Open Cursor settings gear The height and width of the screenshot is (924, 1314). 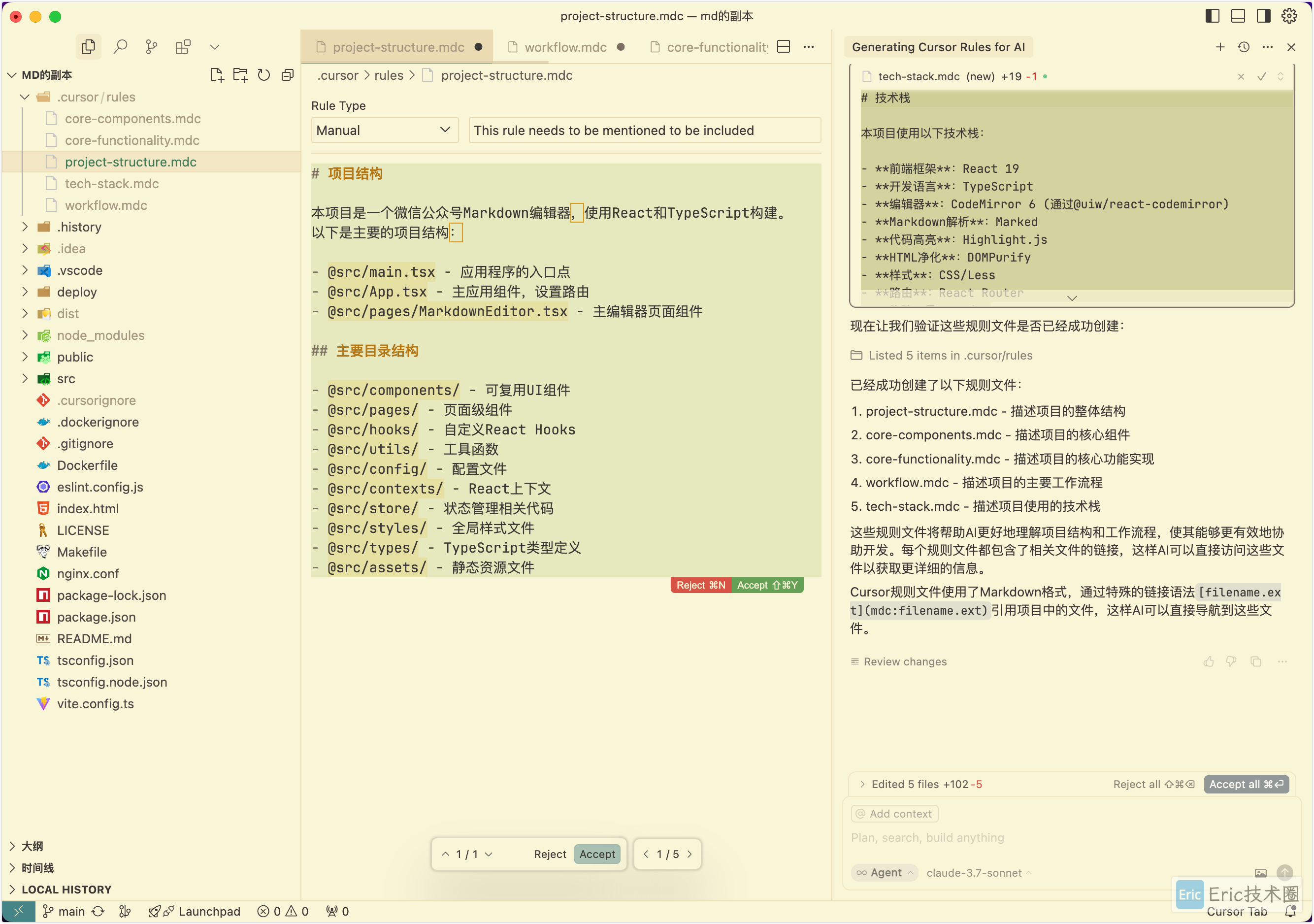click(x=1289, y=16)
